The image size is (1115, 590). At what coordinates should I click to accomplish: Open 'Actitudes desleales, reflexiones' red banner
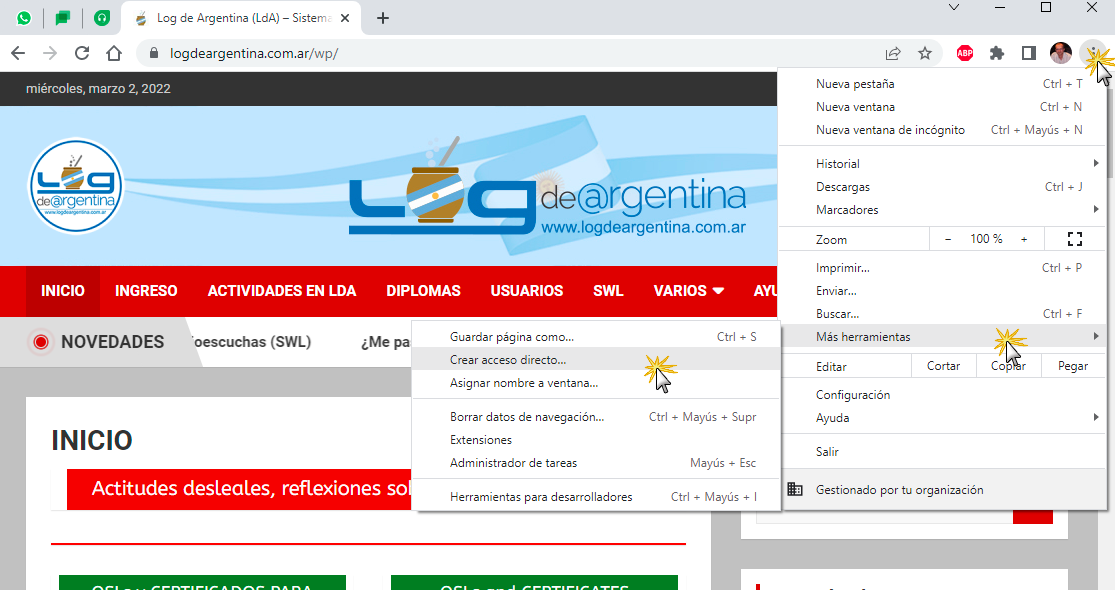[240, 489]
